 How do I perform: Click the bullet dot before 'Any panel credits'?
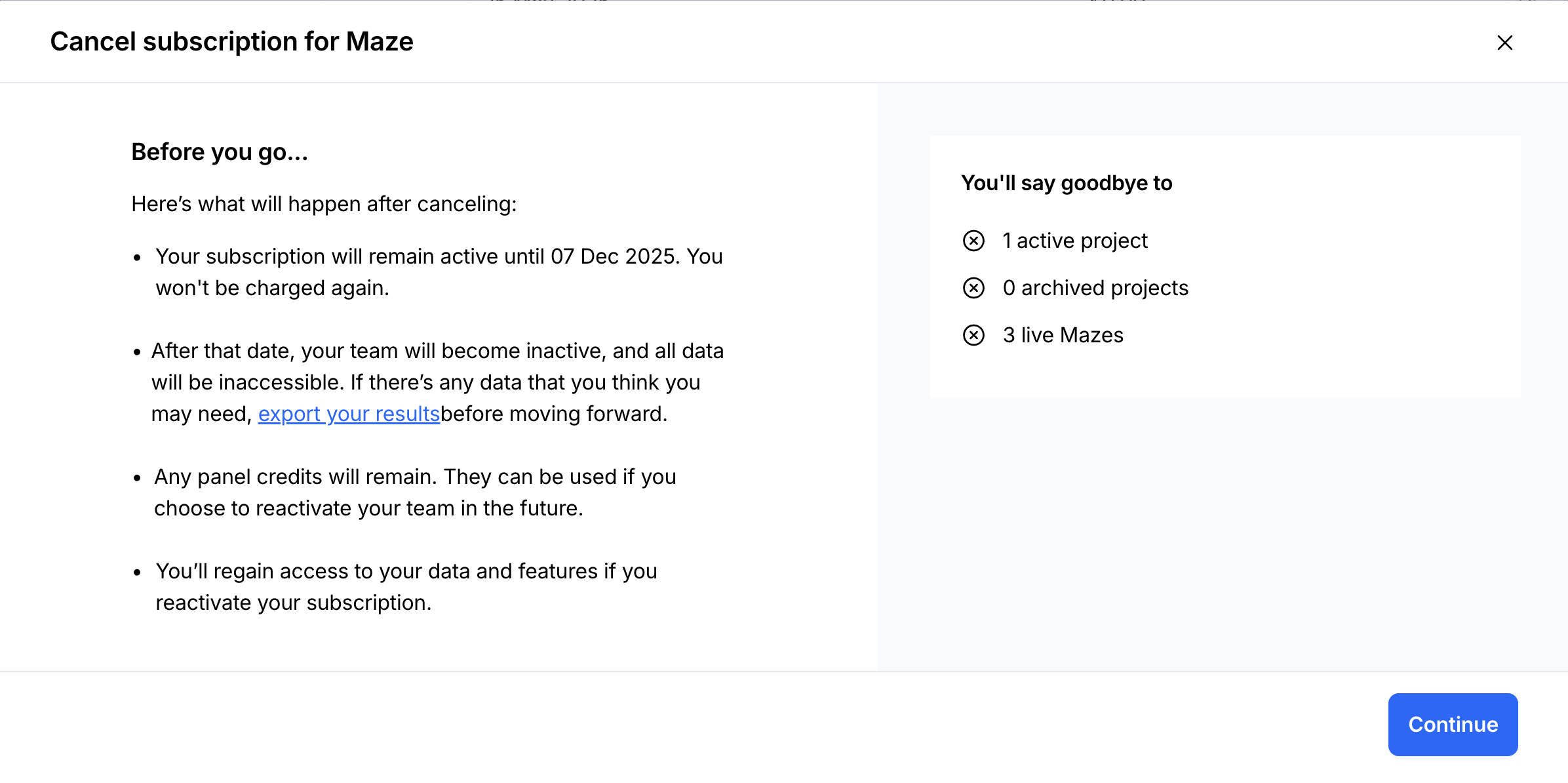(137, 478)
